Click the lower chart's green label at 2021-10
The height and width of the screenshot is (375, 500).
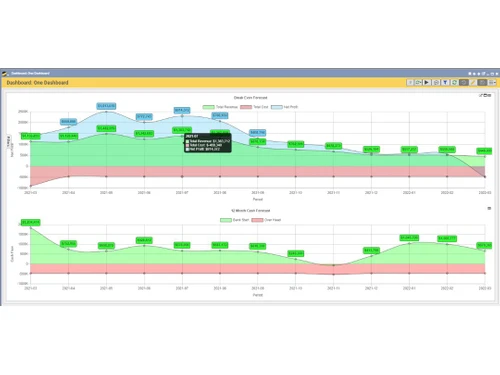tap(296, 254)
